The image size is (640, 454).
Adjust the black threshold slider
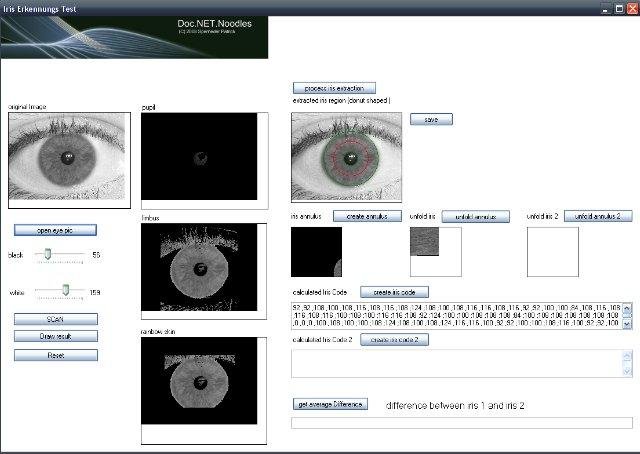pos(48,254)
